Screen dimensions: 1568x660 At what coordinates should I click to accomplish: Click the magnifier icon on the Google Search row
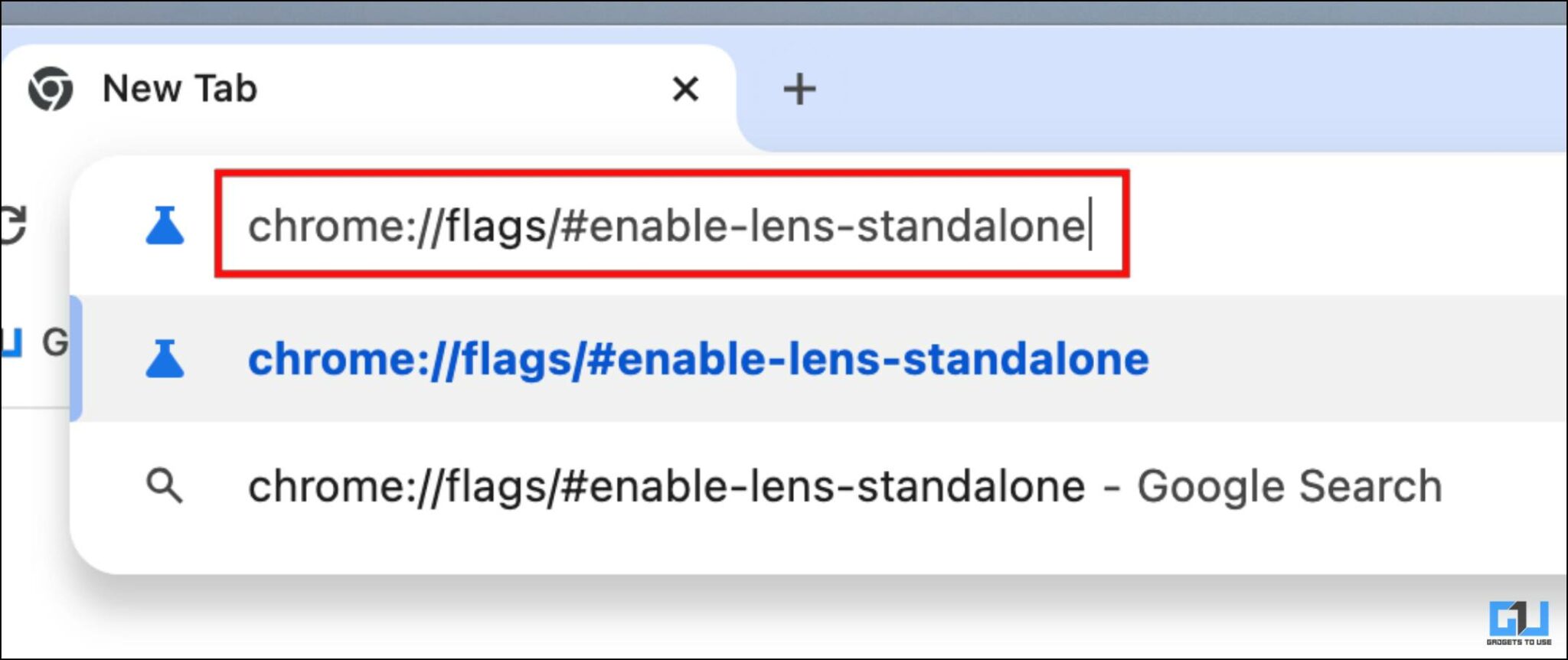tap(165, 485)
